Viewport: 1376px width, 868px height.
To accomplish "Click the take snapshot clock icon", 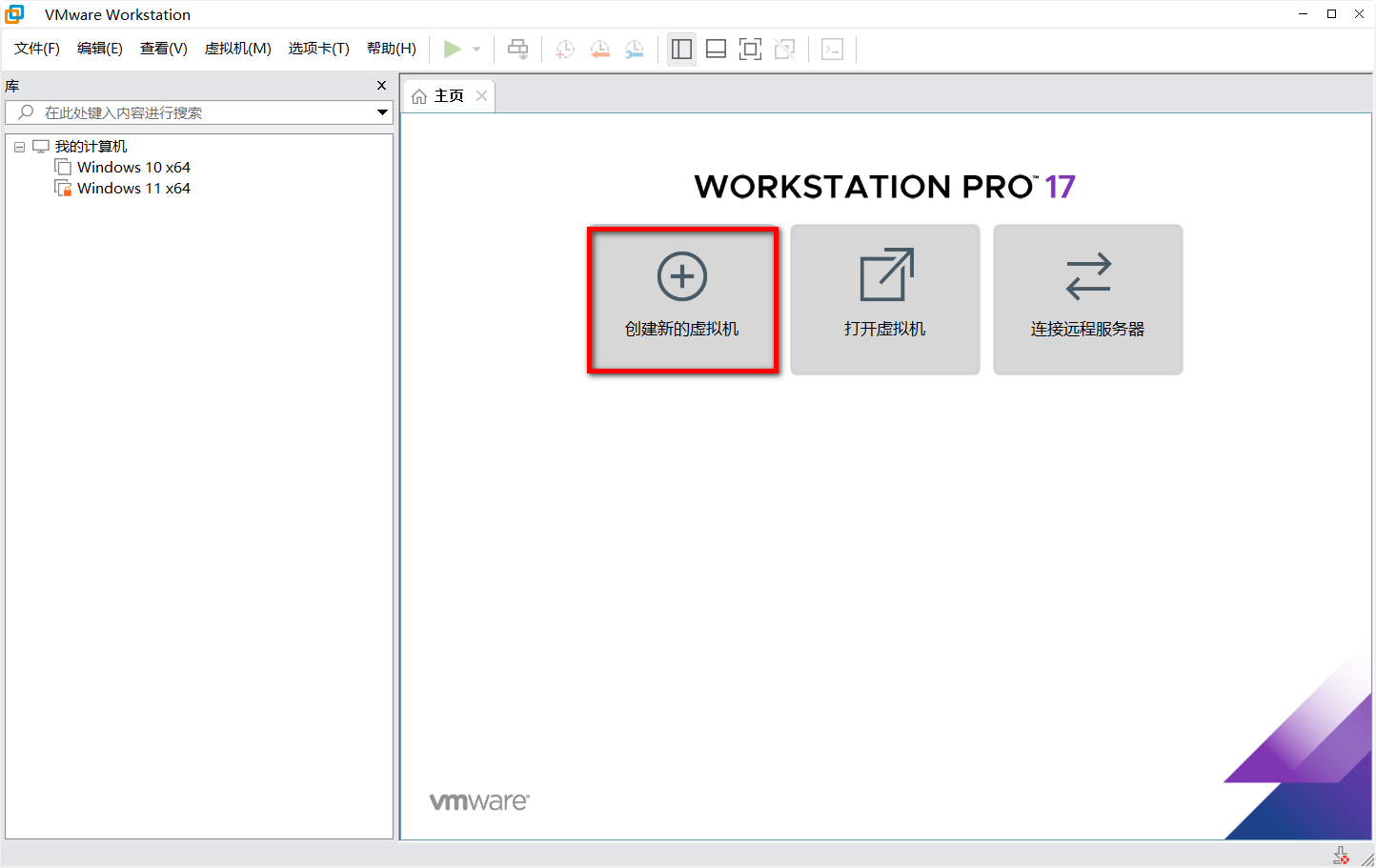I will (565, 49).
